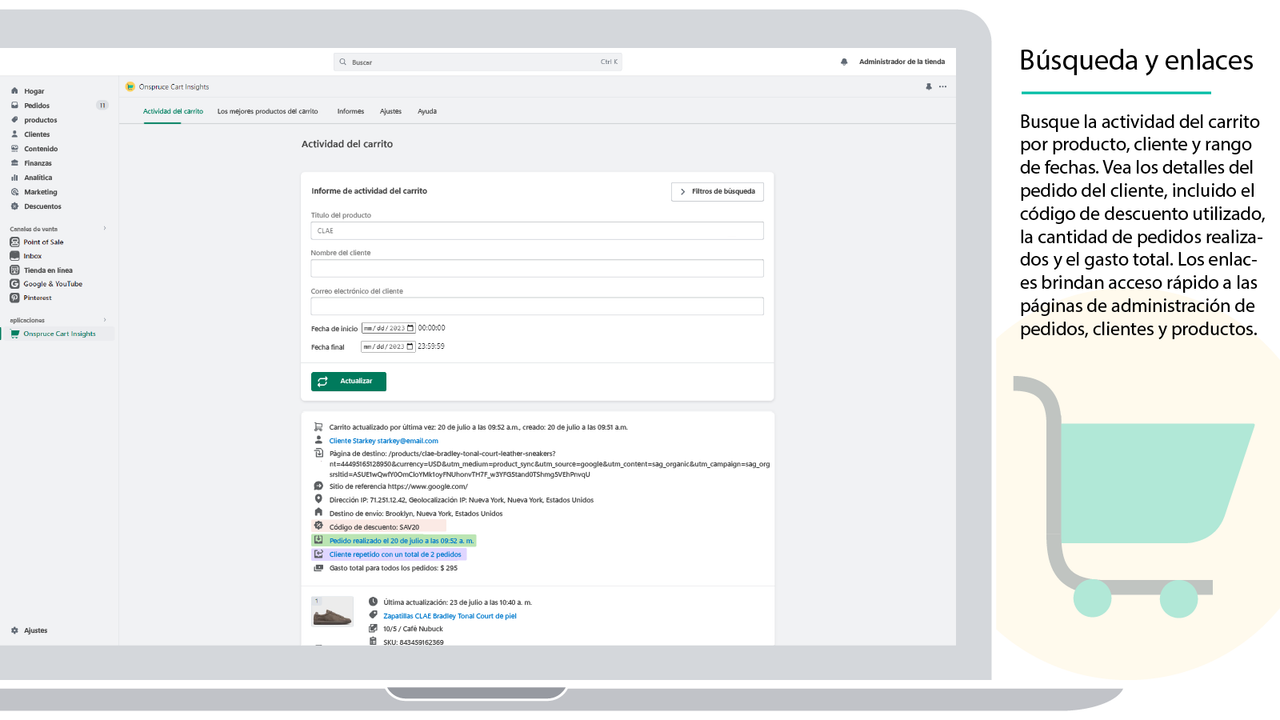The height and width of the screenshot is (720, 1280).
Task: Click the sneaker product thumbnail
Action: [x=332, y=612]
